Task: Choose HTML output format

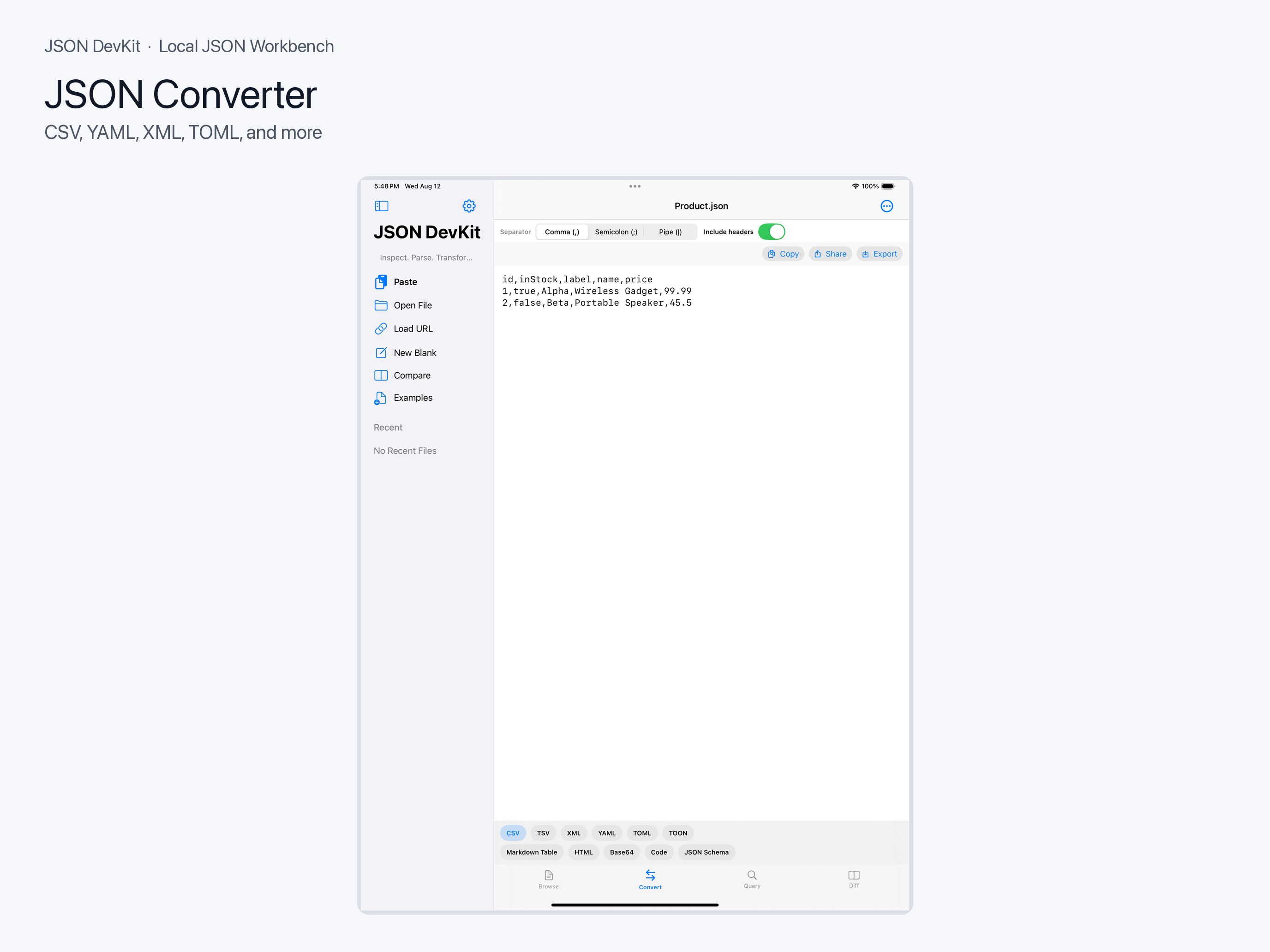Action: pos(583,852)
